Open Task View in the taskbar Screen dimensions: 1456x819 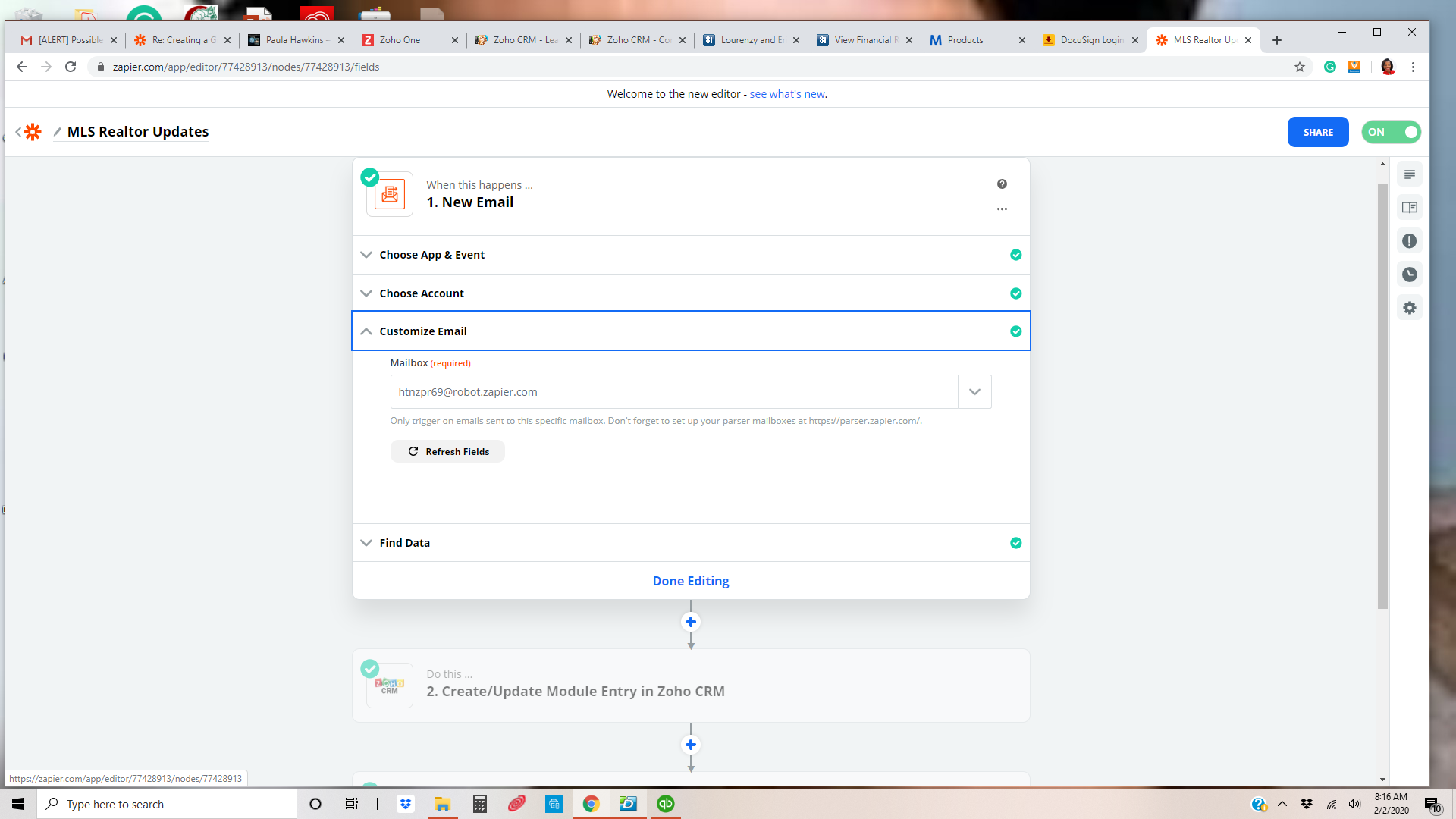point(351,804)
